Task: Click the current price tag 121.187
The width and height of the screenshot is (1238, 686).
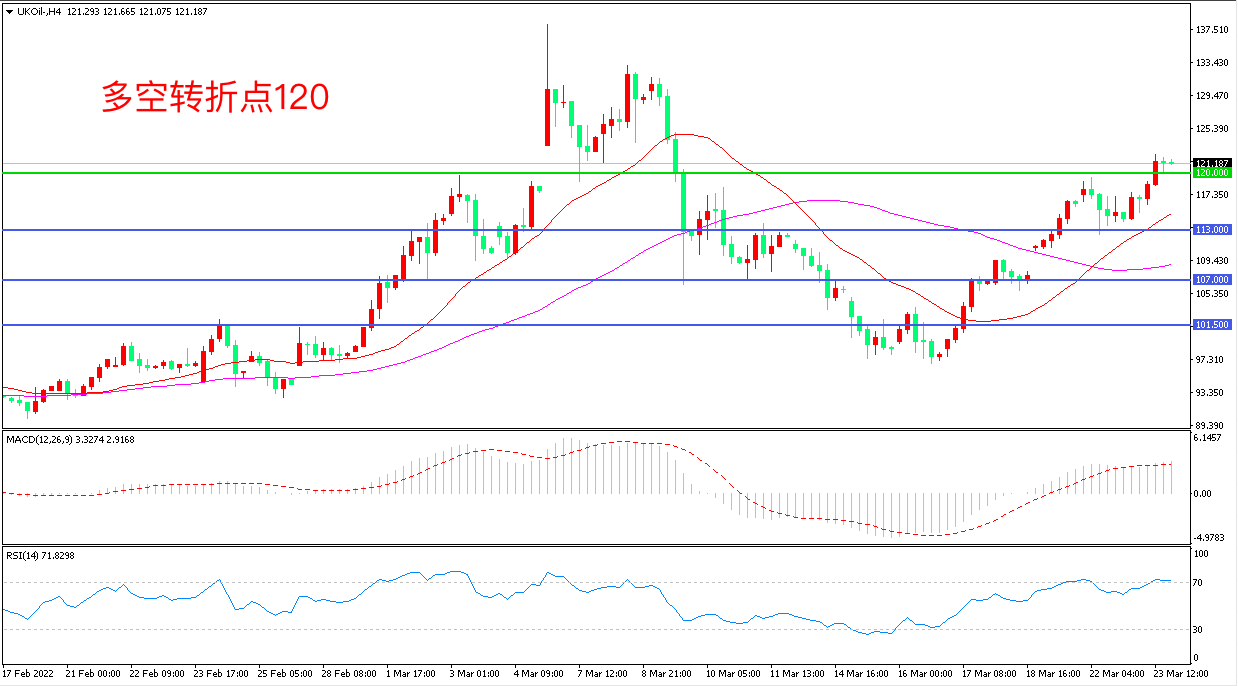Action: (1211, 163)
